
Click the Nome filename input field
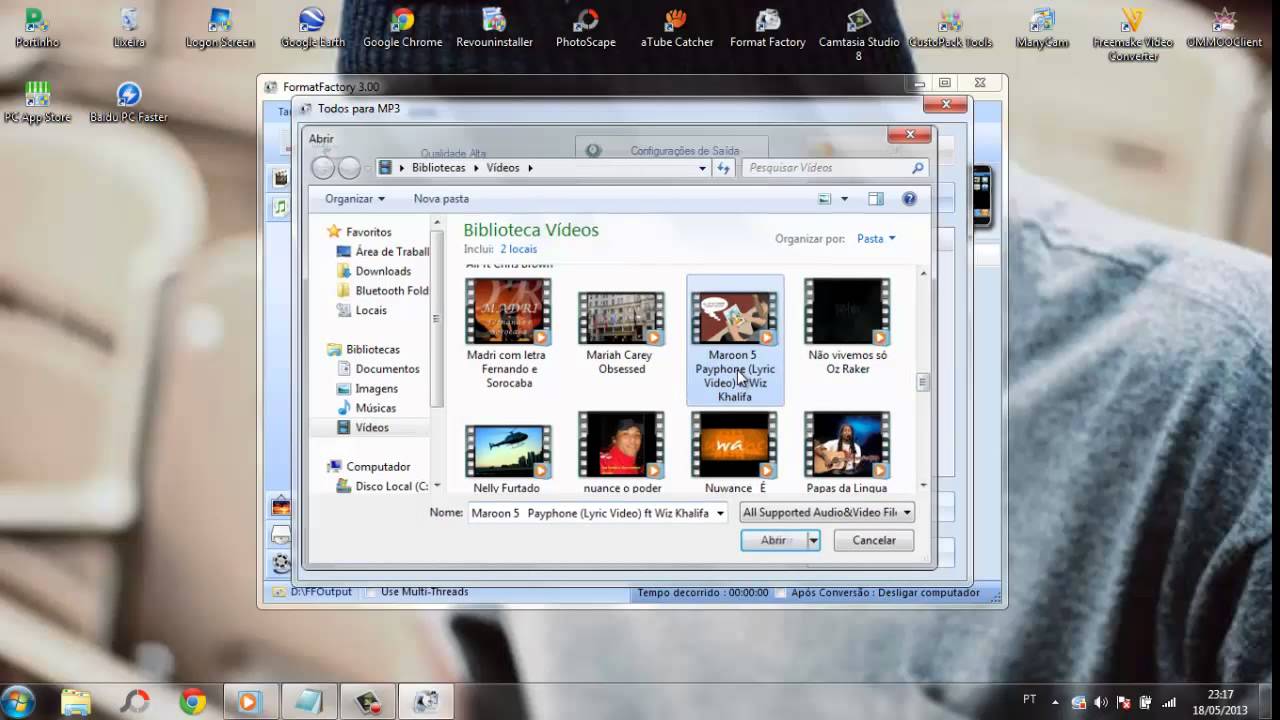[590, 513]
